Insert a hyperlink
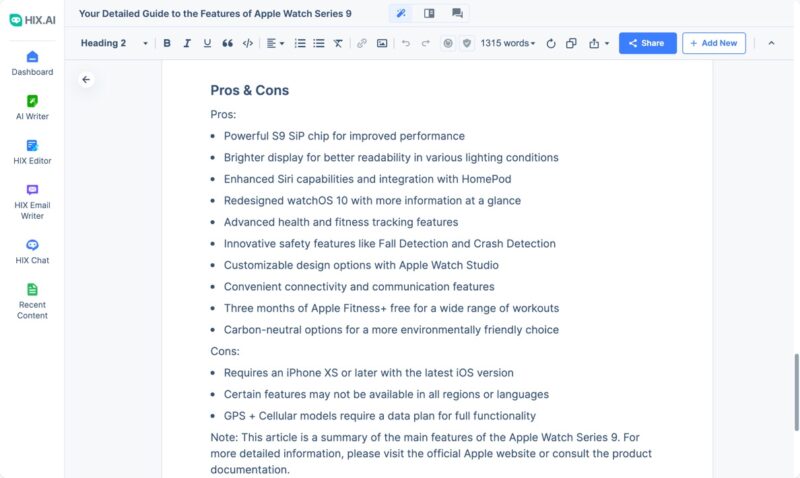 click(362, 43)
